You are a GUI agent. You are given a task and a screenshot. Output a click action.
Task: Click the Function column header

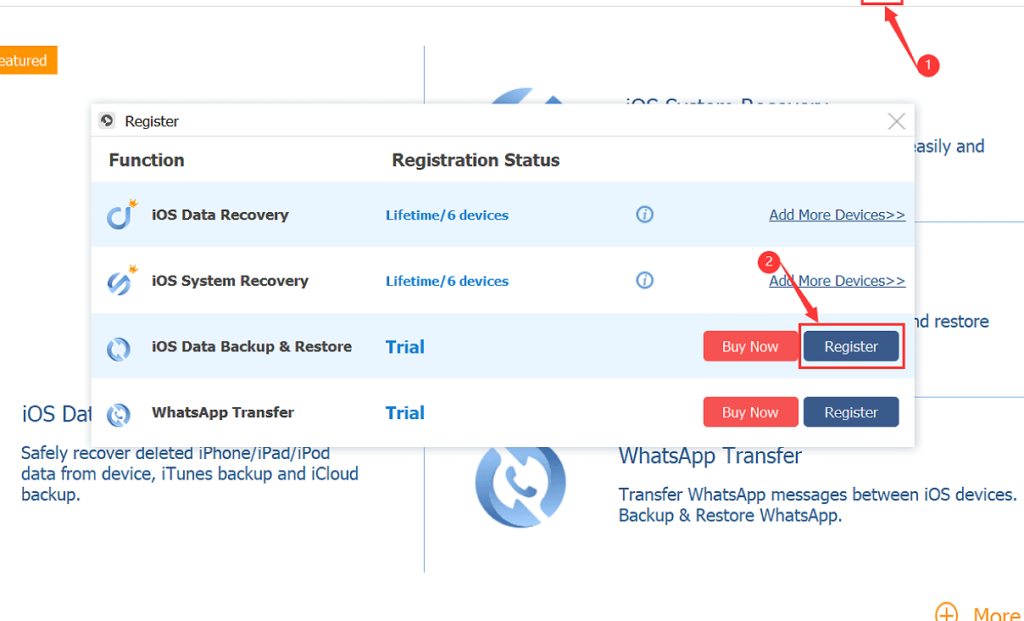point(146,160)
